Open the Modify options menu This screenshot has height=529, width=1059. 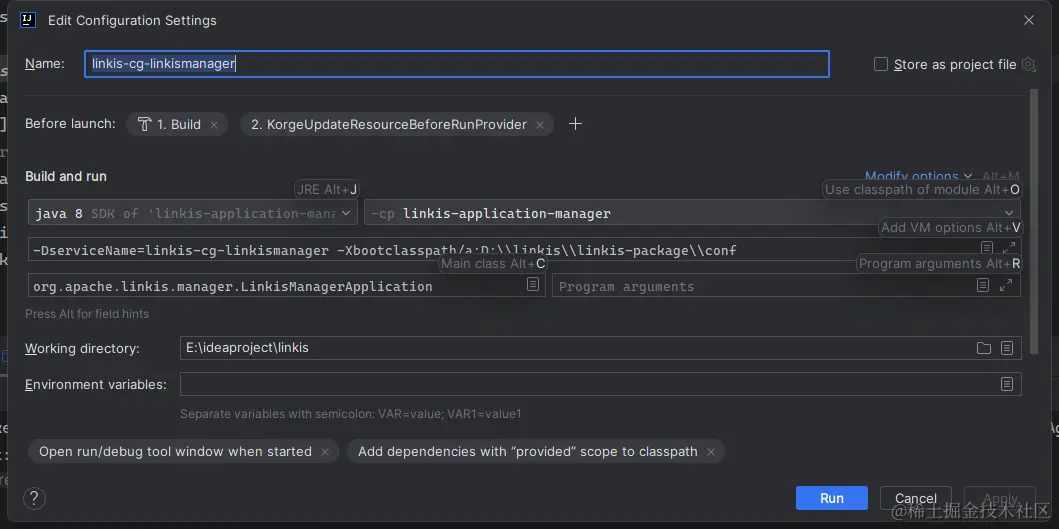pyautogui.click(x=919, y=176)
